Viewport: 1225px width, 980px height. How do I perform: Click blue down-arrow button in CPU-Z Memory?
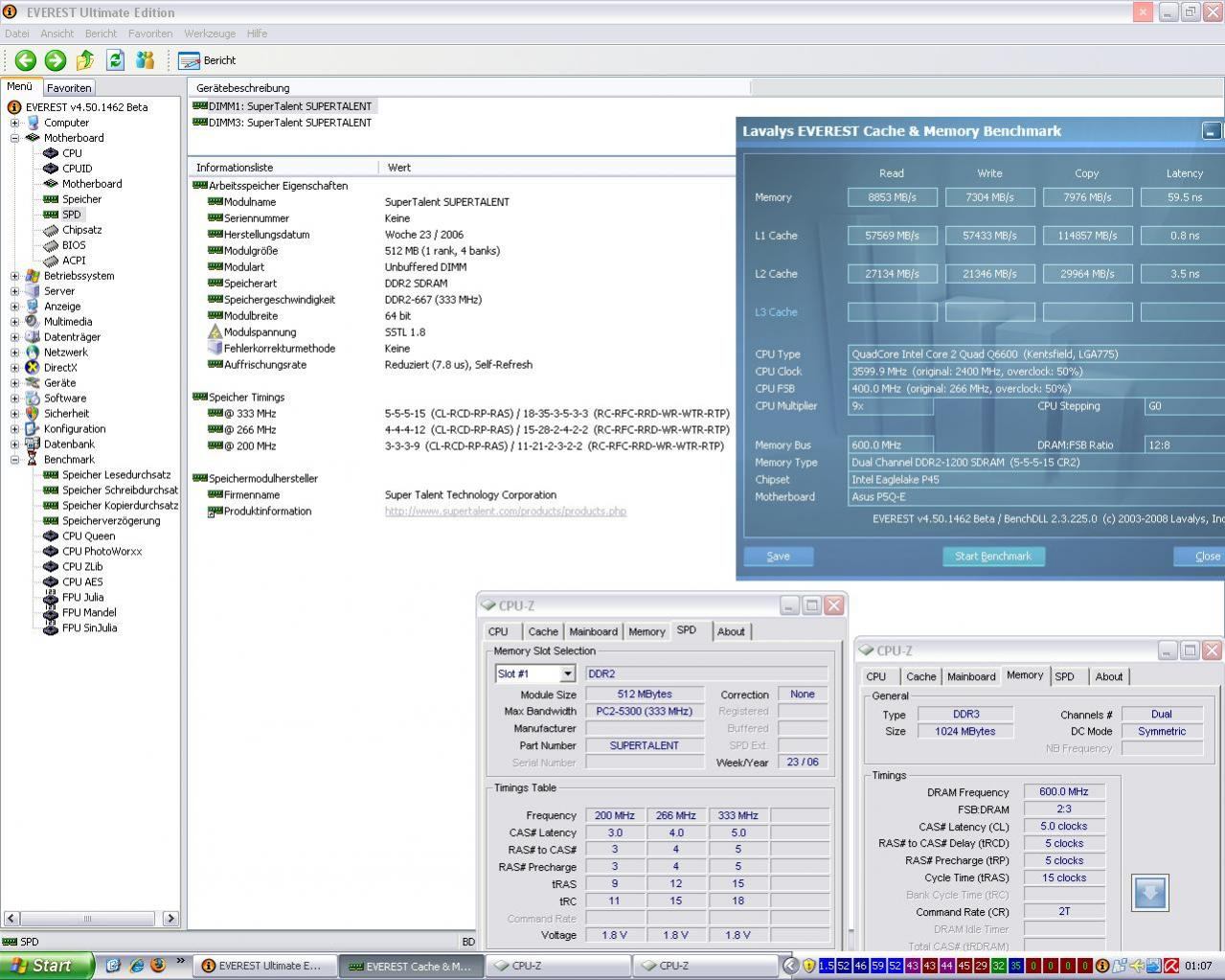pos(1150,893)
